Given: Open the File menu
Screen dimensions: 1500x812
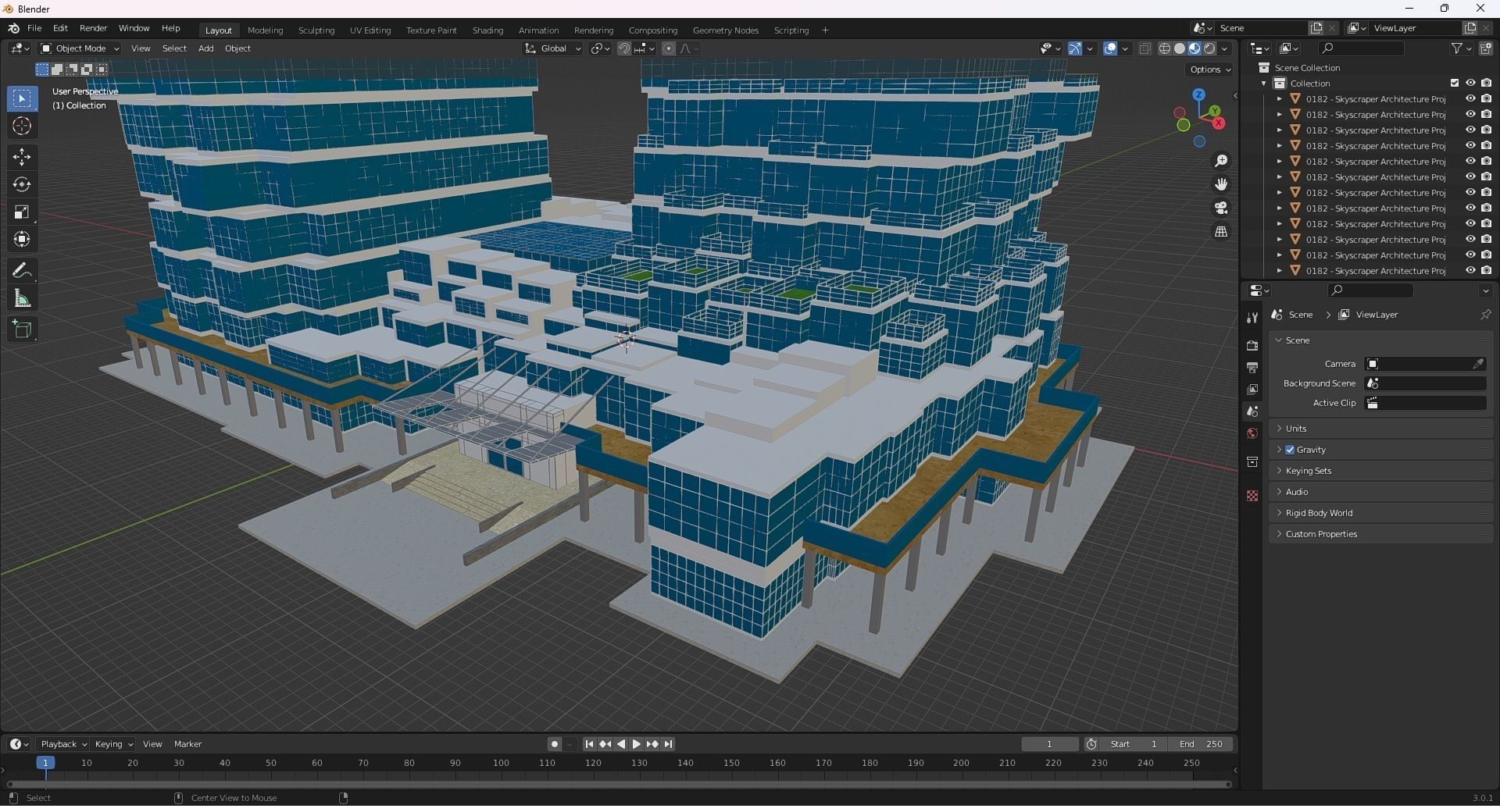Looking at the screenshot, I should click(x=34, y=28).
